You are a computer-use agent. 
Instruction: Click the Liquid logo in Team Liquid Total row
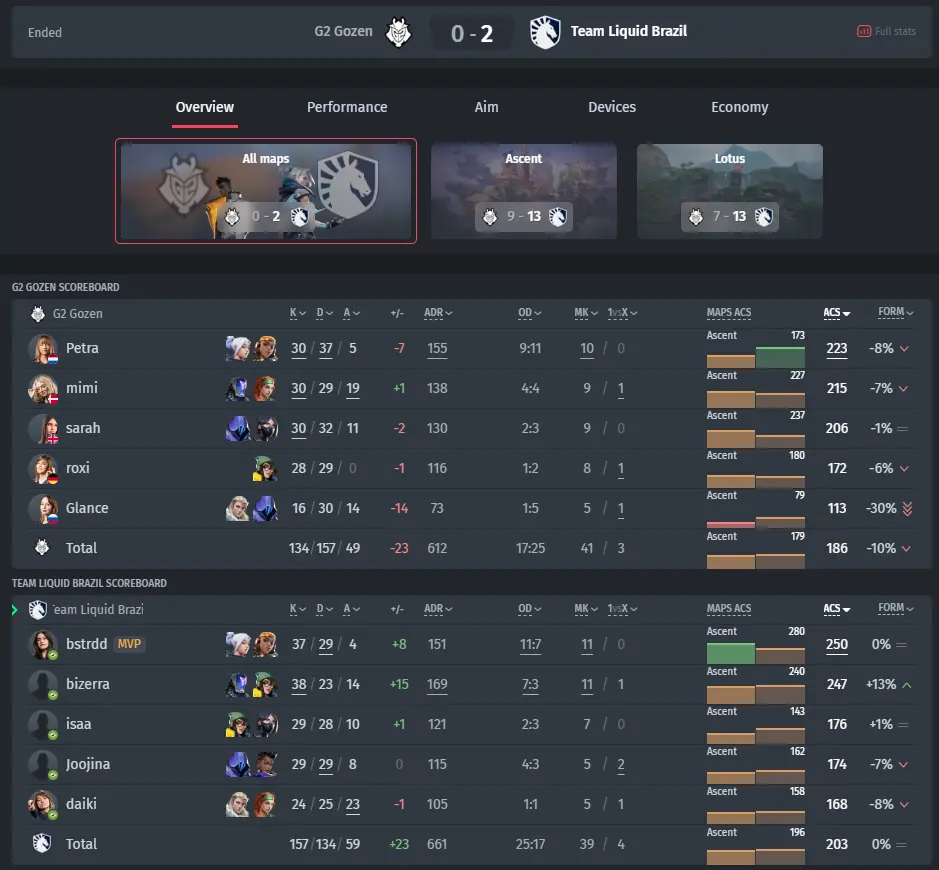tap(42, 843)
